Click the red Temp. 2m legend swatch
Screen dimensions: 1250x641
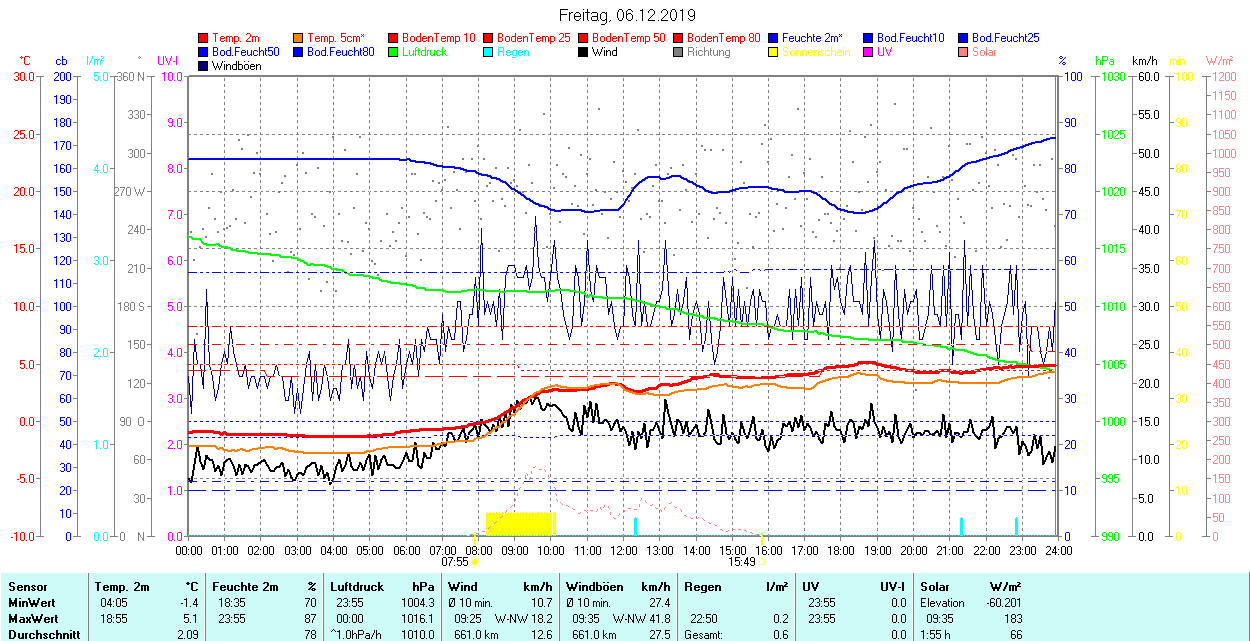204,38
